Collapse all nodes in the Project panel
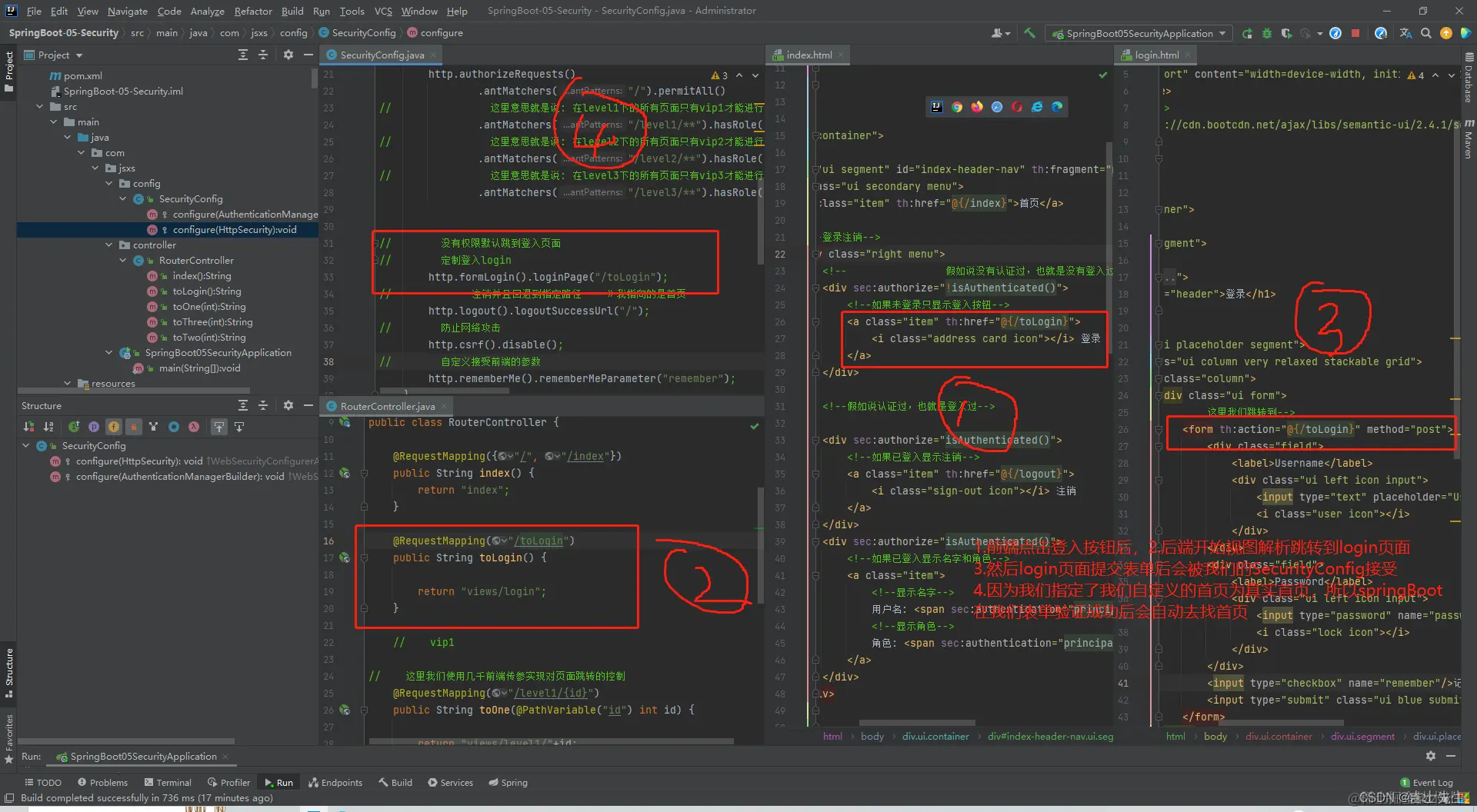This screenshot has height=812, width=1477. (x=263, y=55)
